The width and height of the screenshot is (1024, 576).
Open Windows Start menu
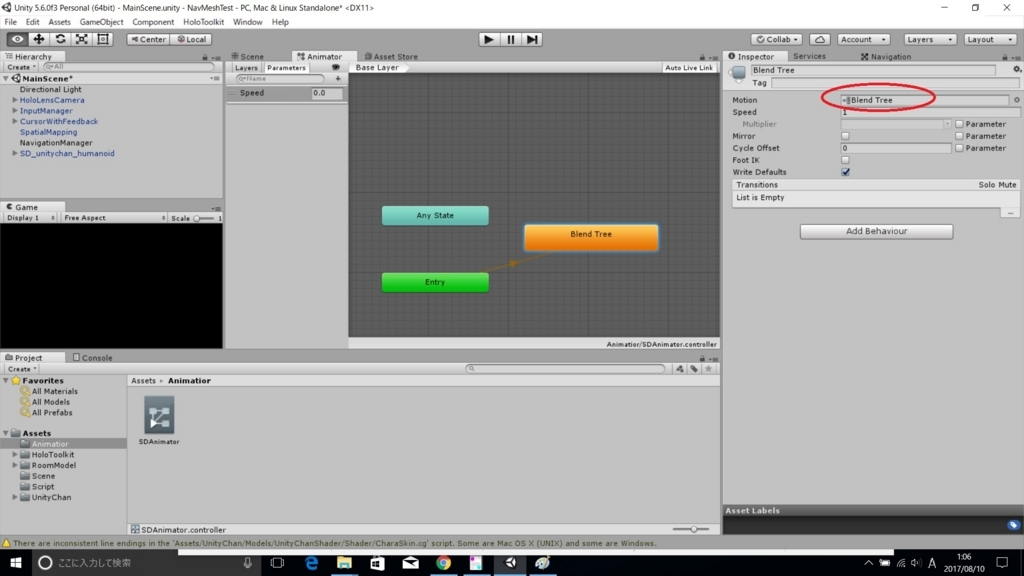pyautogui.click(x=16, y=562)
